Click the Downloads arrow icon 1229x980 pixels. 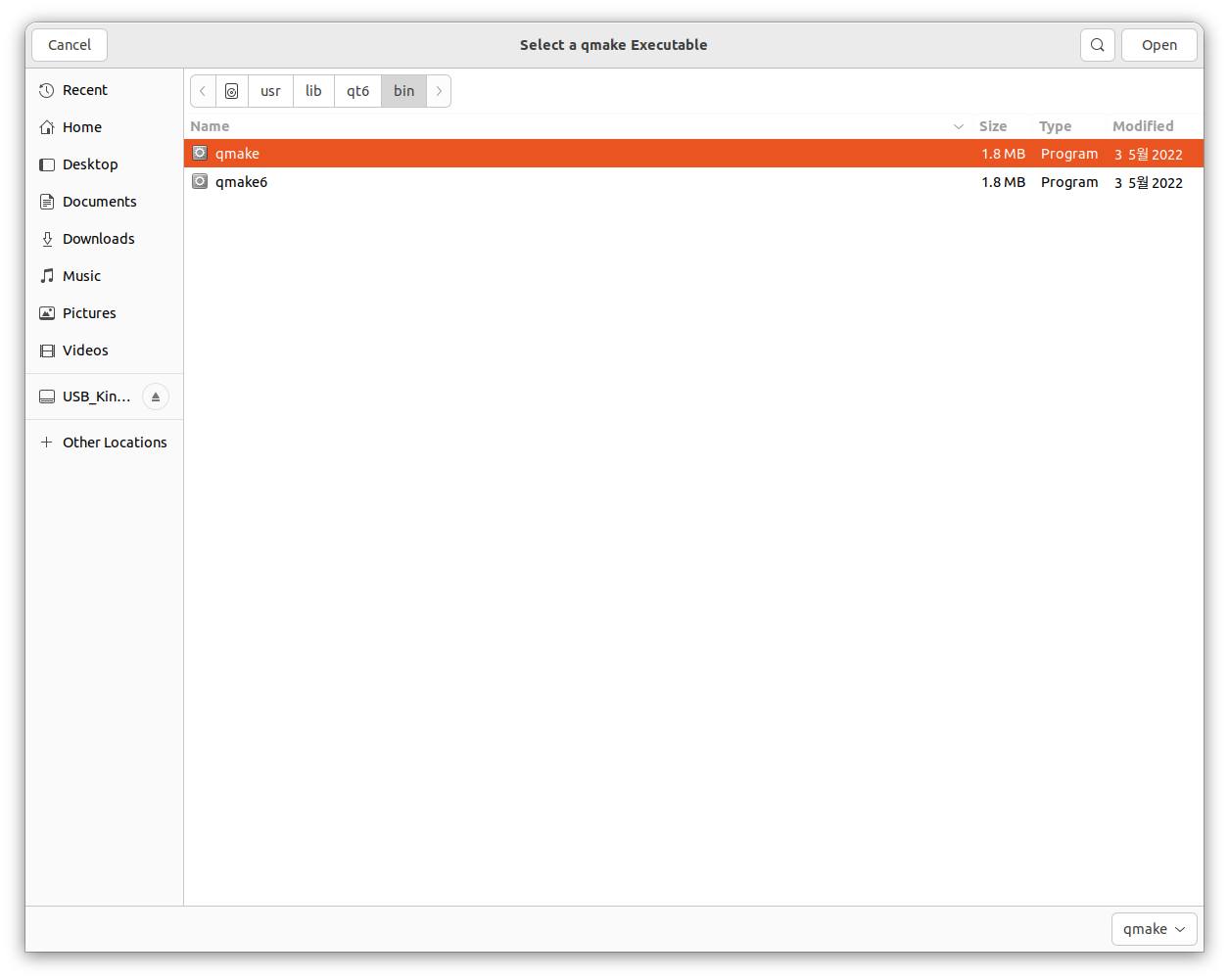[x=47, y=239]
